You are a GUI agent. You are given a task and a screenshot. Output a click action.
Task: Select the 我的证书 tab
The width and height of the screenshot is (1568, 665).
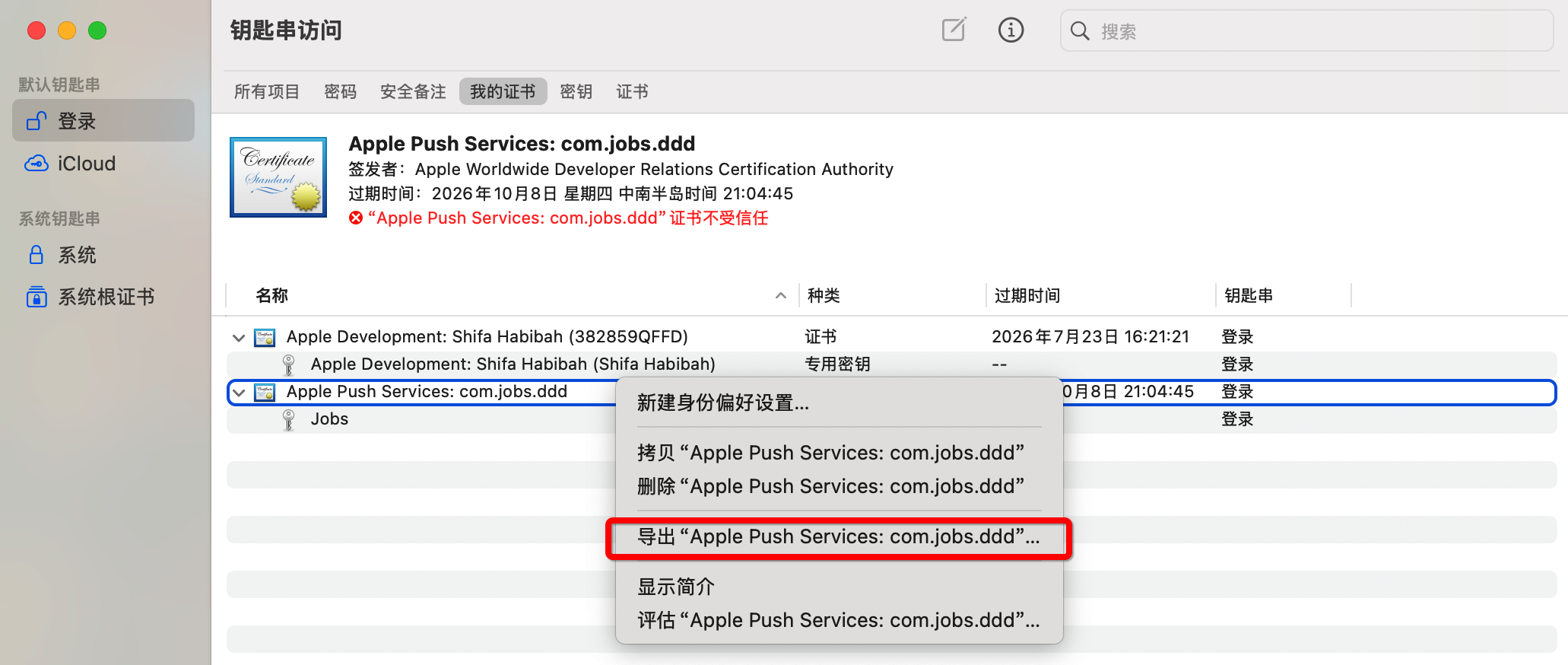tap(503, 92)
